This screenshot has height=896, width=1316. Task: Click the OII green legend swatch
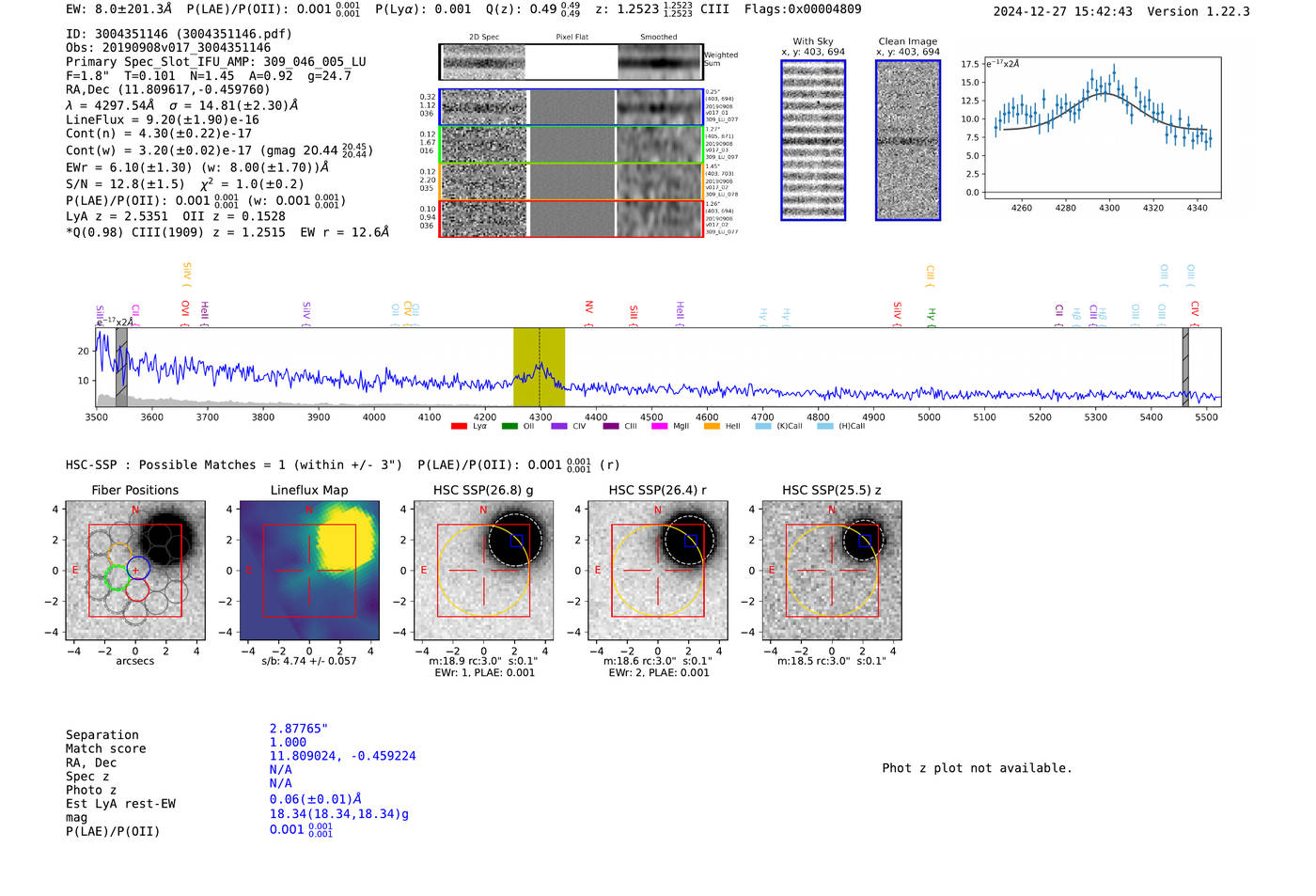point(509,426)
